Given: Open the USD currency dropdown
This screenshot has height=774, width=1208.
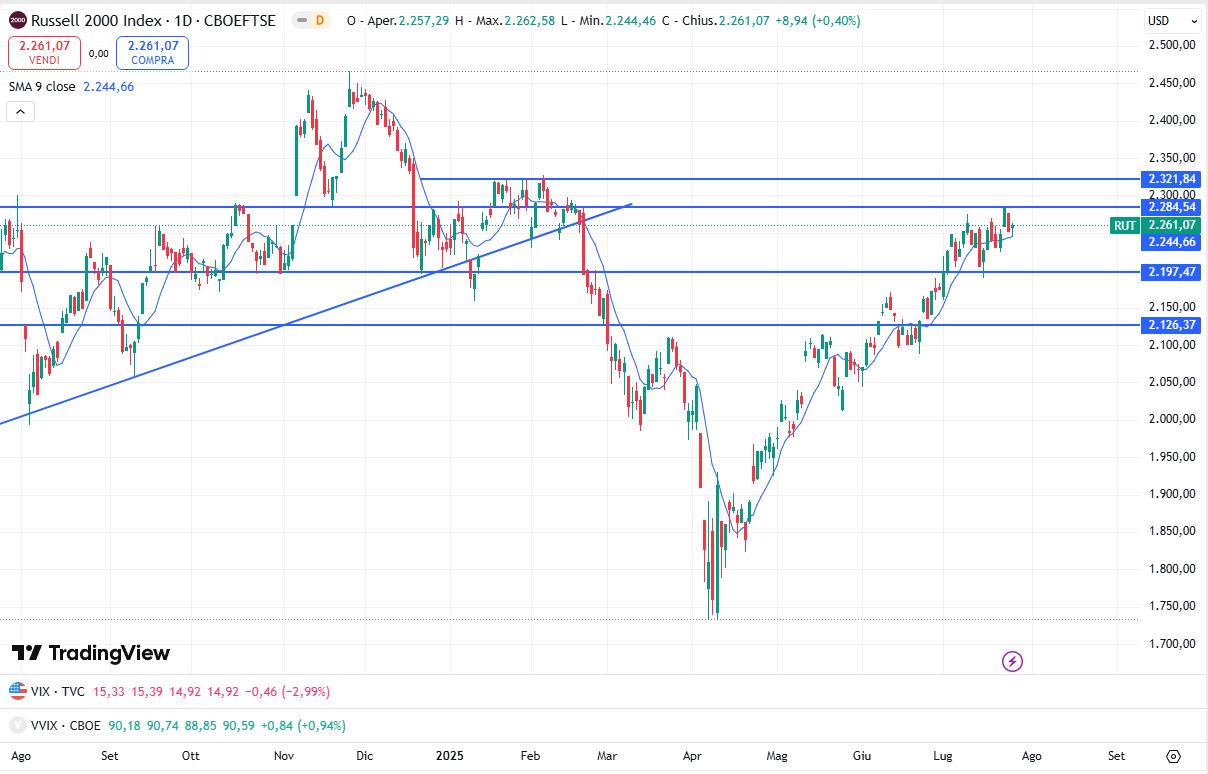Looking at the screenshot, I should 1173,20.
